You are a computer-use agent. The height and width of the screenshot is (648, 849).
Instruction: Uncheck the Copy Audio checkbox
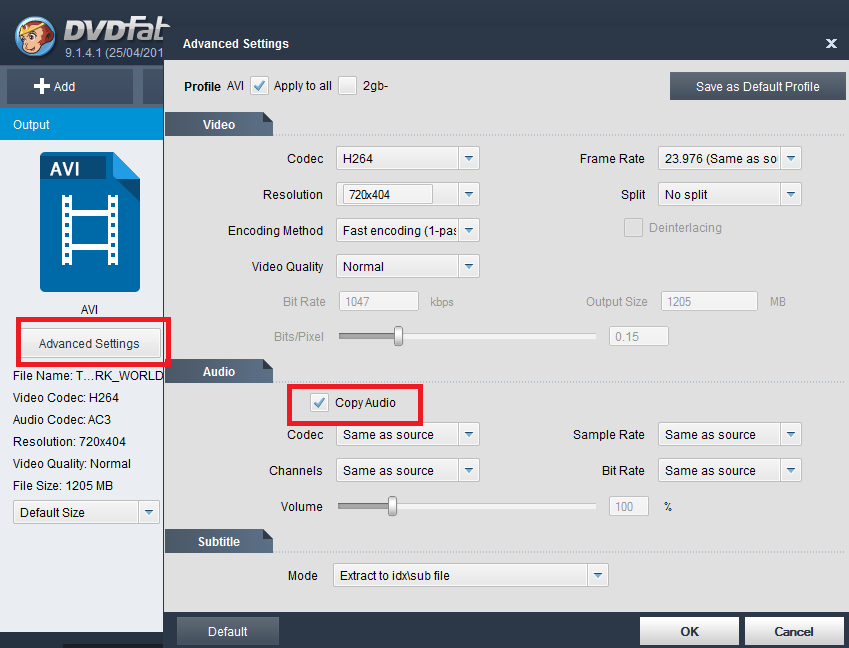click(319, 403)
